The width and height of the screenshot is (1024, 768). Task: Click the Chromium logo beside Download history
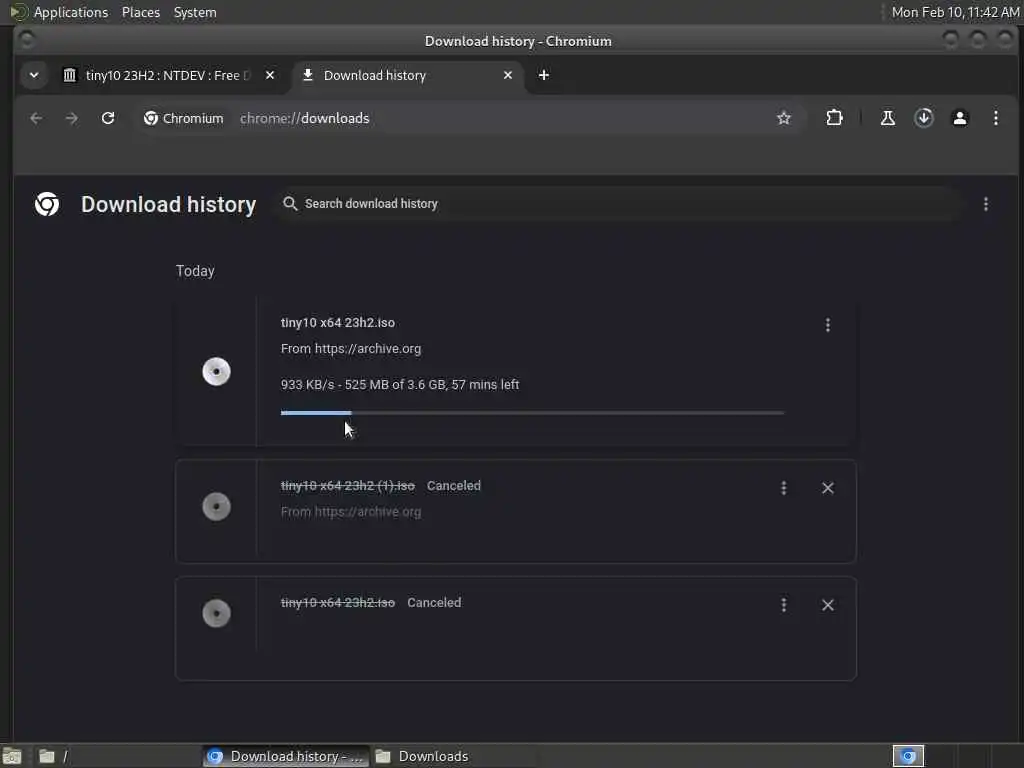point(47,204)
